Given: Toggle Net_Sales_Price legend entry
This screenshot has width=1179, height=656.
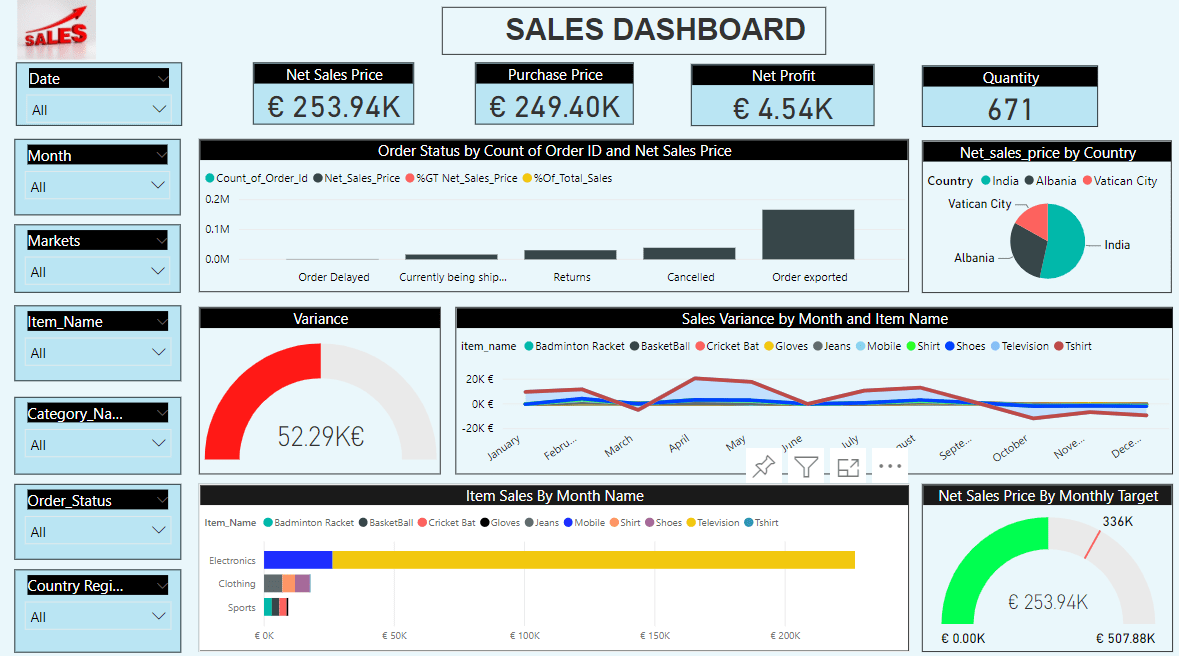Looking at the screenshot, I should [356, 178].
